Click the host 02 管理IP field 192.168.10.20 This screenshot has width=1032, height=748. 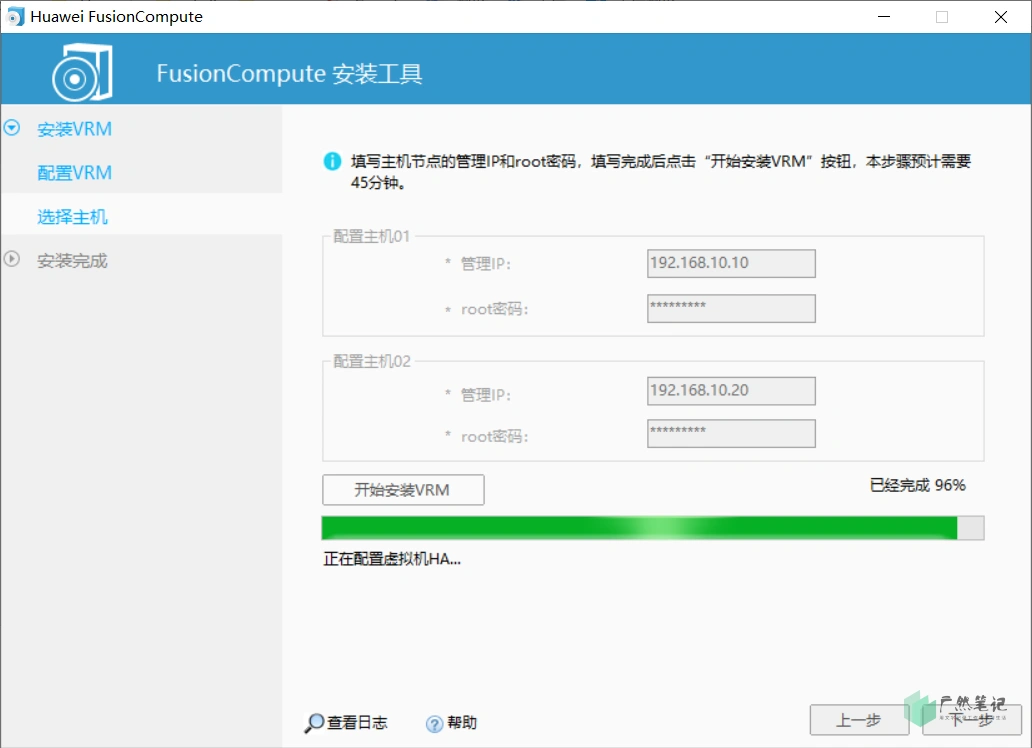pos(731,391)
